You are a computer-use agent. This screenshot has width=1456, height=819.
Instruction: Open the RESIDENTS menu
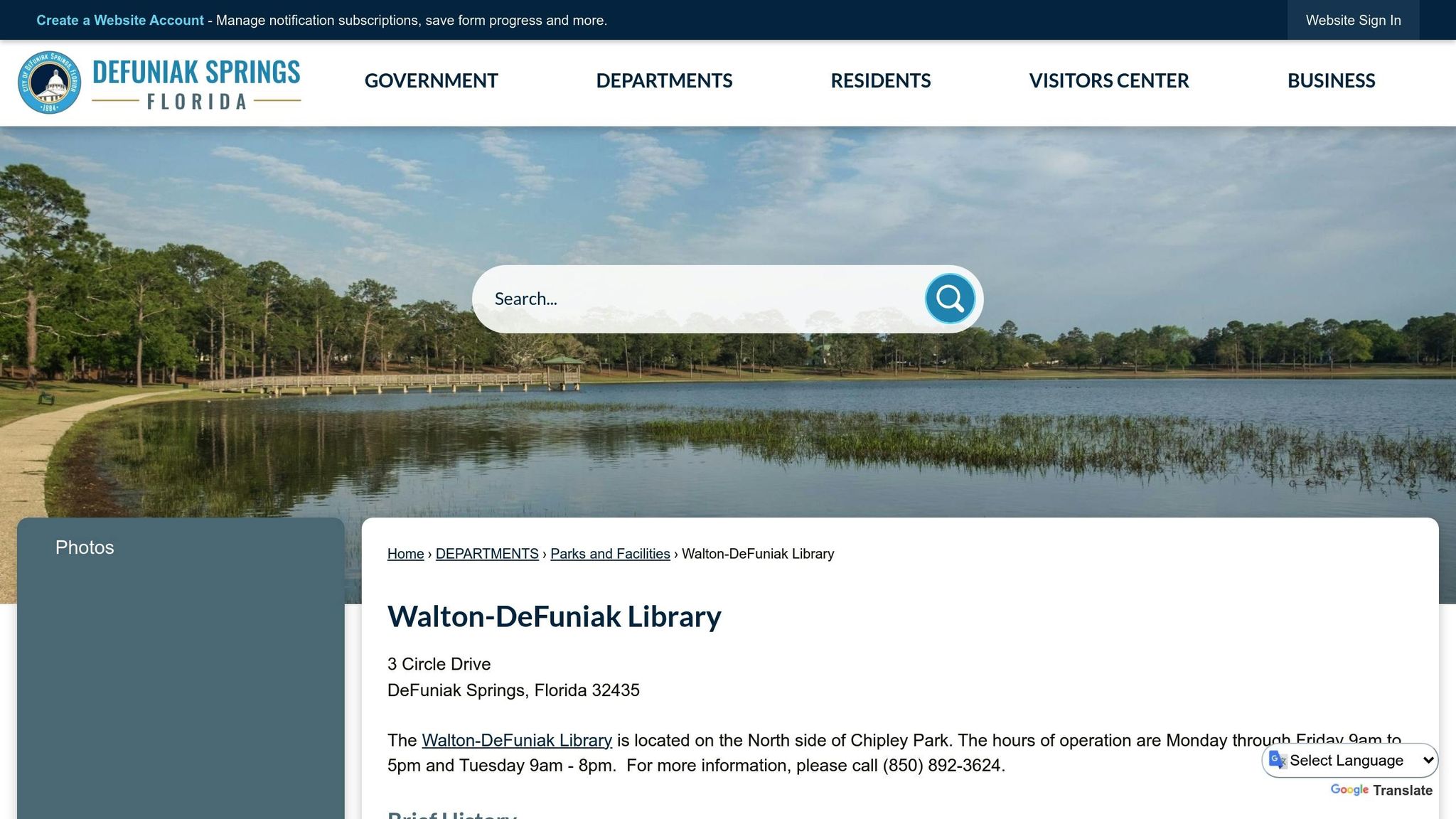coord(880,81)
